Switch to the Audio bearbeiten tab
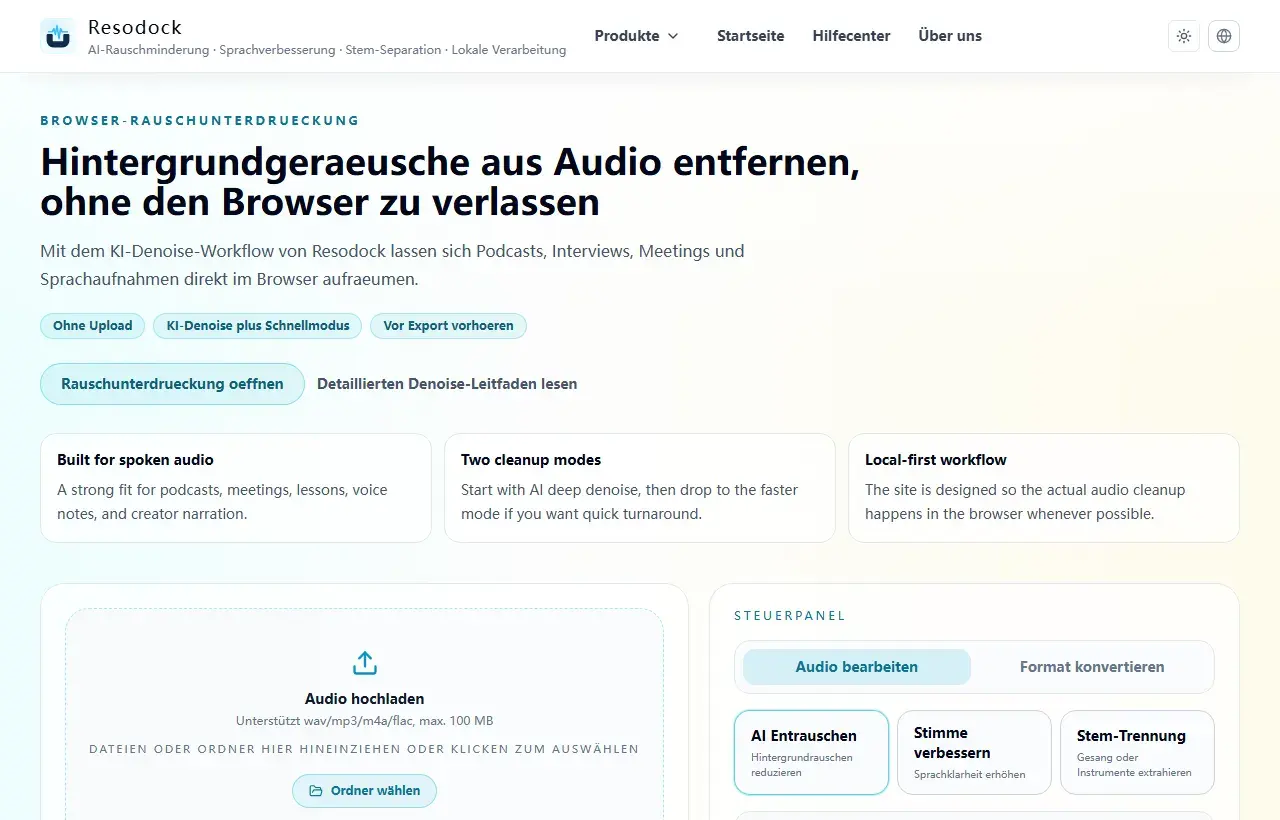 tap(857, 667)
